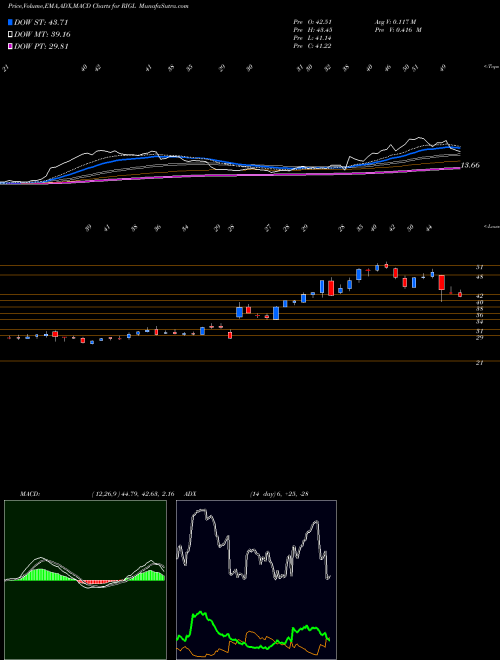Click the 29 price level label
The width and height of the screenshot is (500, 660).
point(479,338)
